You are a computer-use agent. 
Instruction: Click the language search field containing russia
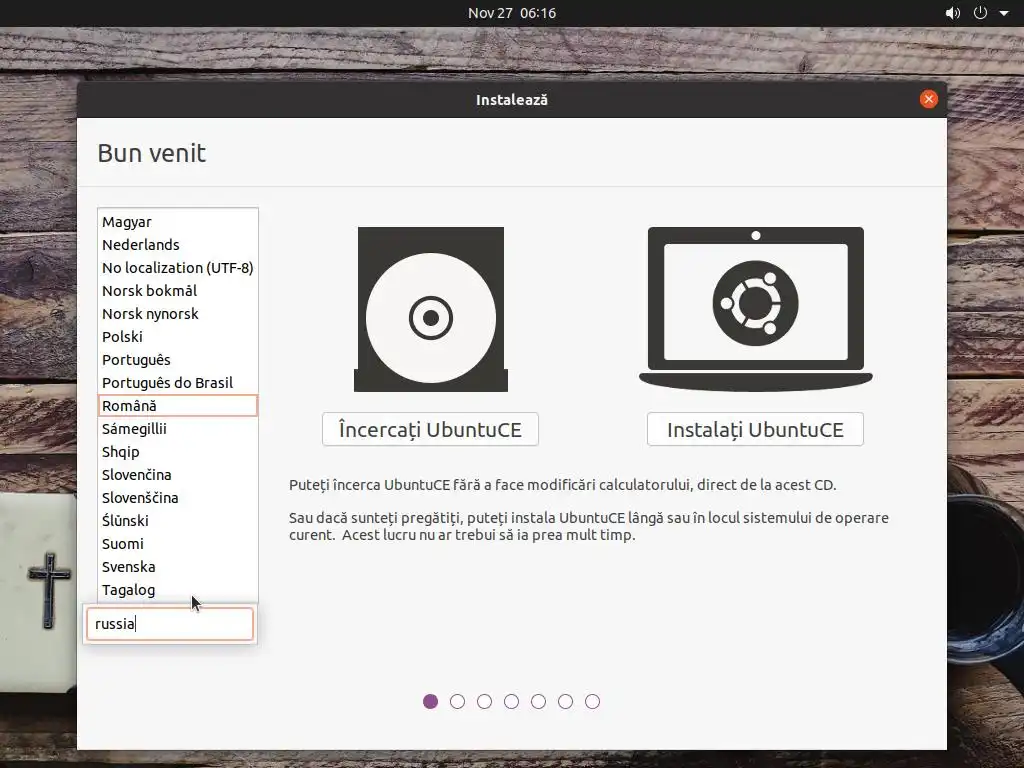pyautogui.click(x=170, y=624)
